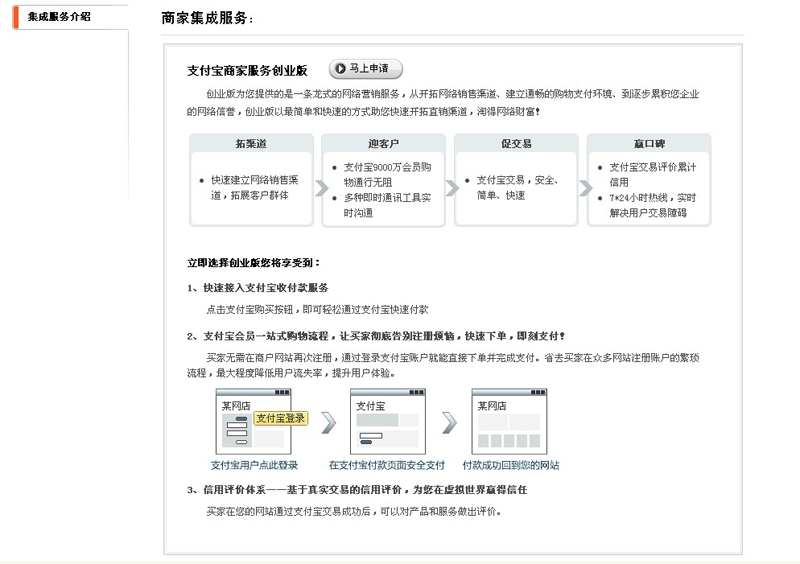Click the 支付宝 payment window thumbnail

point(388,421)
